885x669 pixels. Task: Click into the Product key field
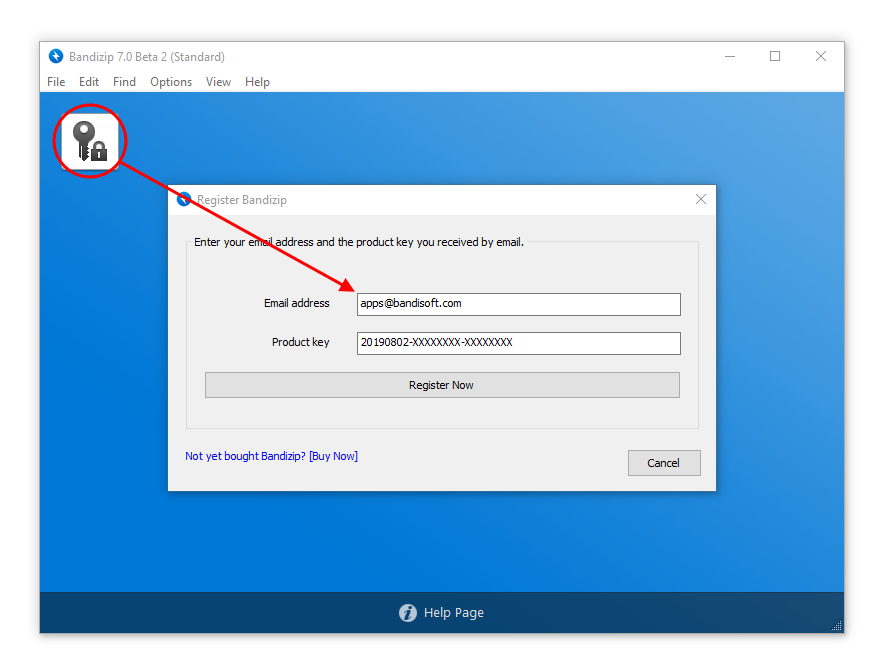518,343
